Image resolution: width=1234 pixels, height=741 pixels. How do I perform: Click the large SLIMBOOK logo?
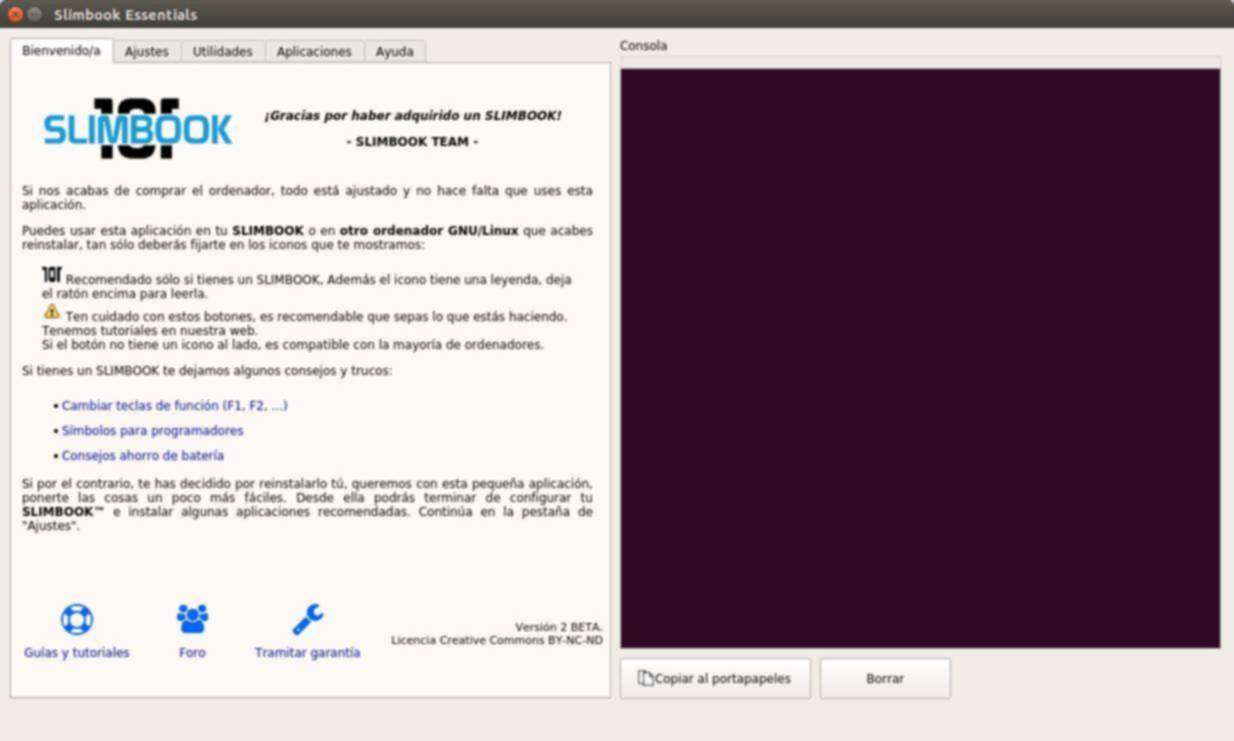point(138,129)
